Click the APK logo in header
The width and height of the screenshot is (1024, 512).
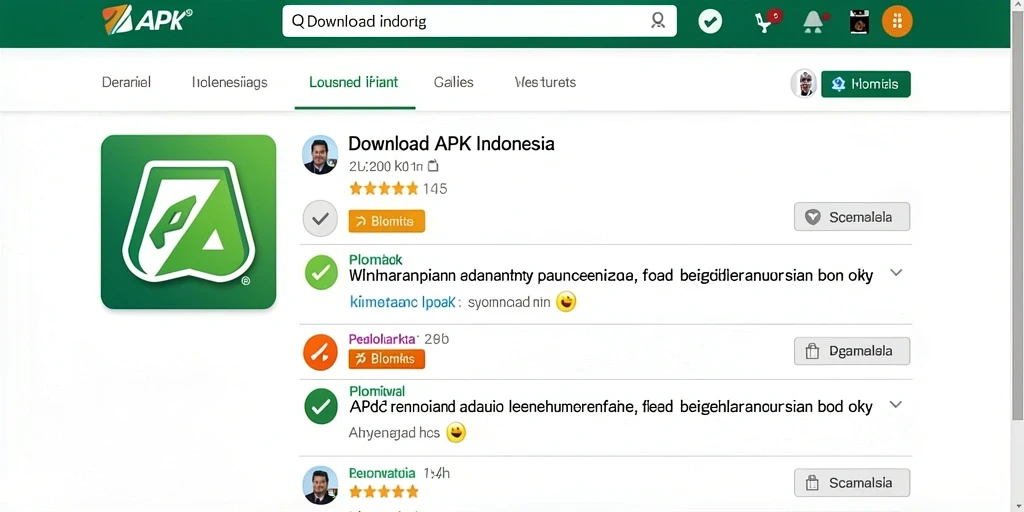click(x=147, y=20)
